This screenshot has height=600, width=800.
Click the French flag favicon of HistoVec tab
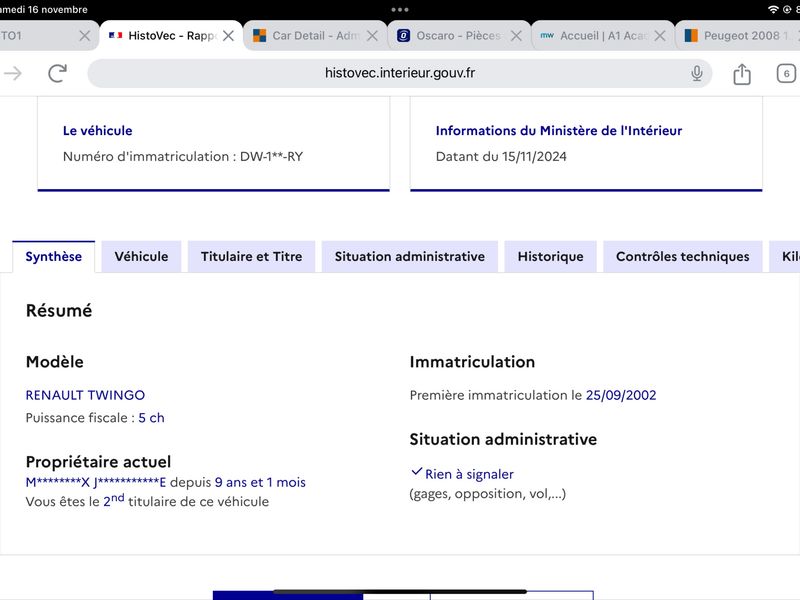click(115, 36)
